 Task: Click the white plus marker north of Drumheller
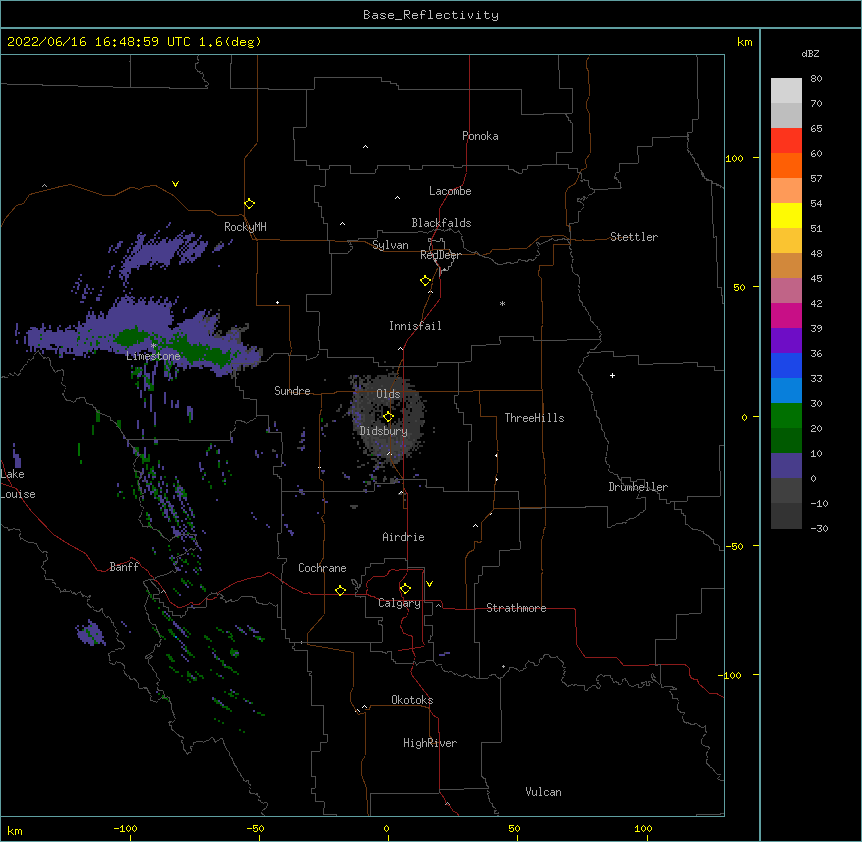tap(612, 375)
